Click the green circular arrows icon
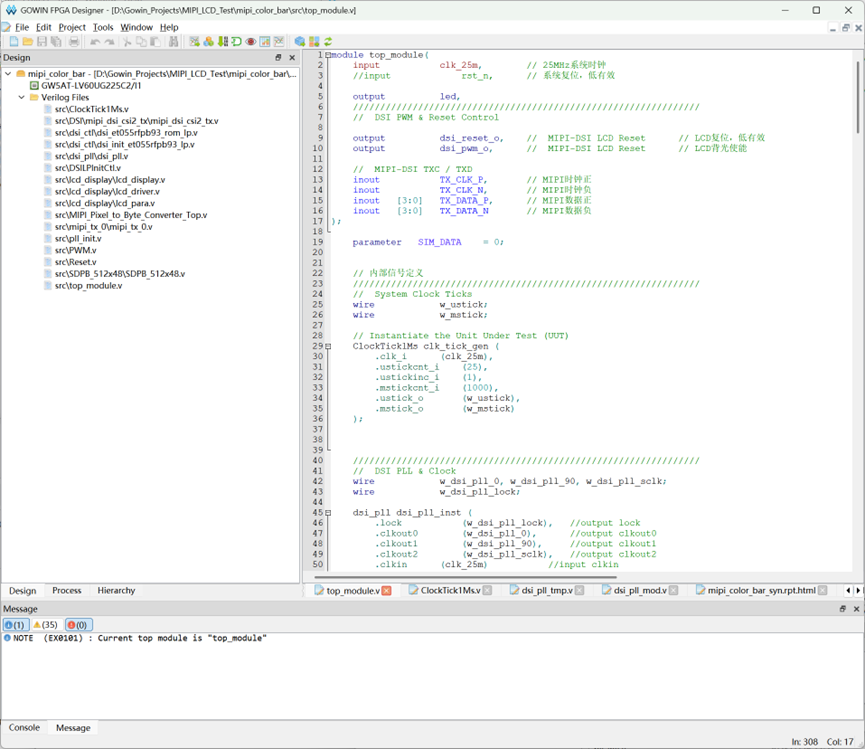 (x=328, y=42)
